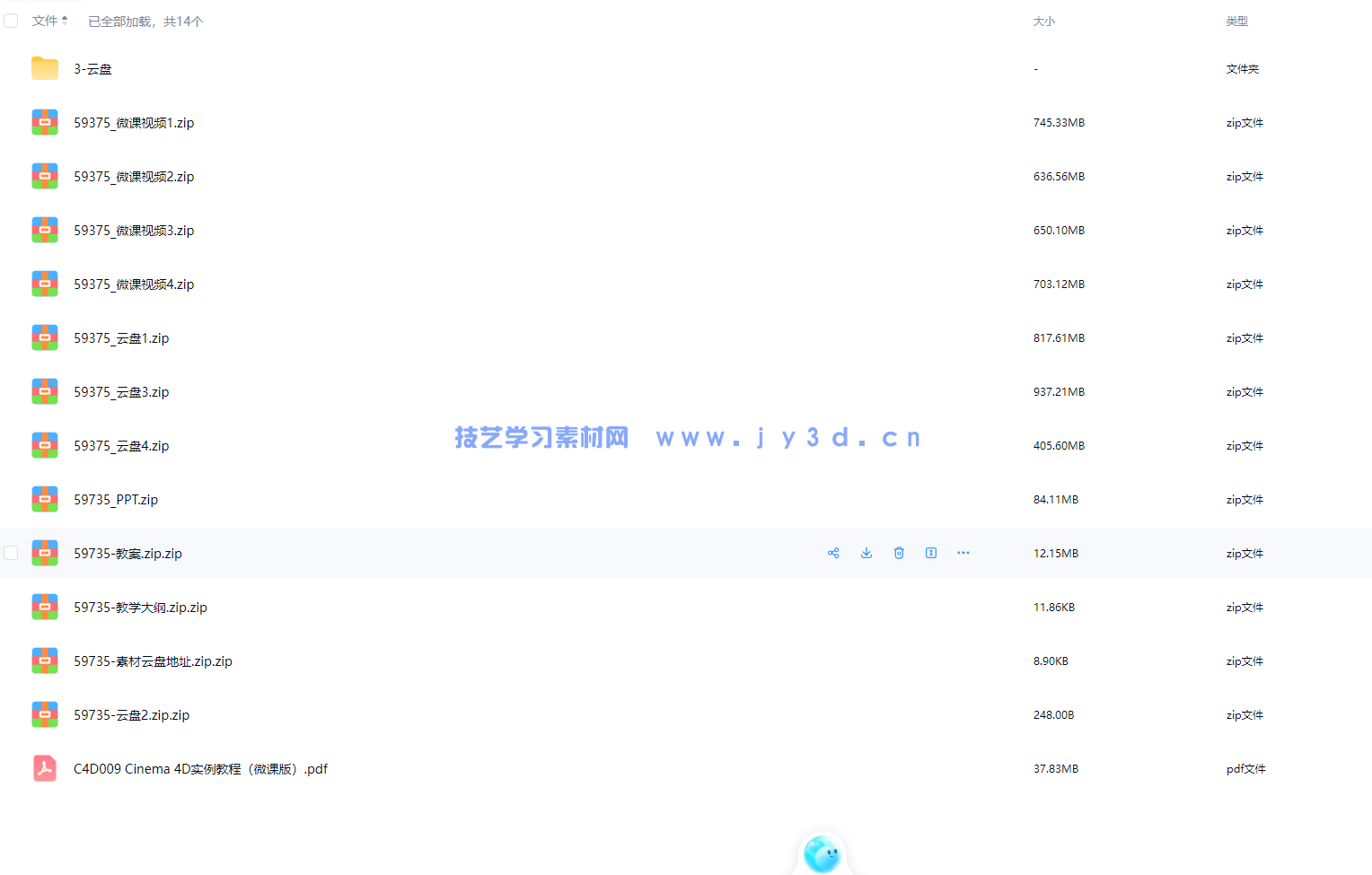Image resolution: width=1372 pixels, height=875 pixels.
Task: Click the zip icon beside 59735_PPT.zip
Action: pos(44,499)
